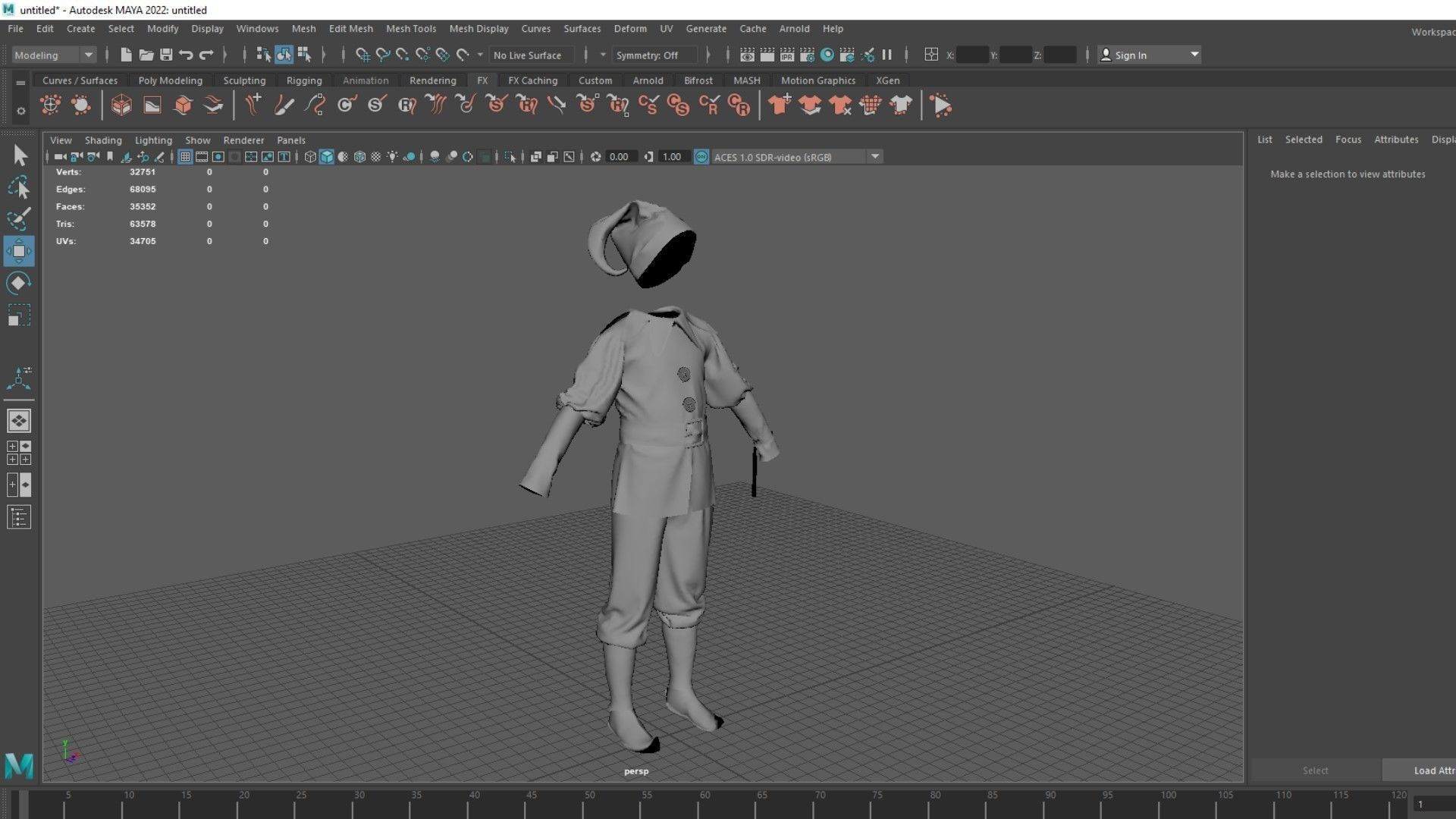This screenshot has width=1456, height=819.
Task: Click the New Scene icon
Action: (x=126, y=55)
